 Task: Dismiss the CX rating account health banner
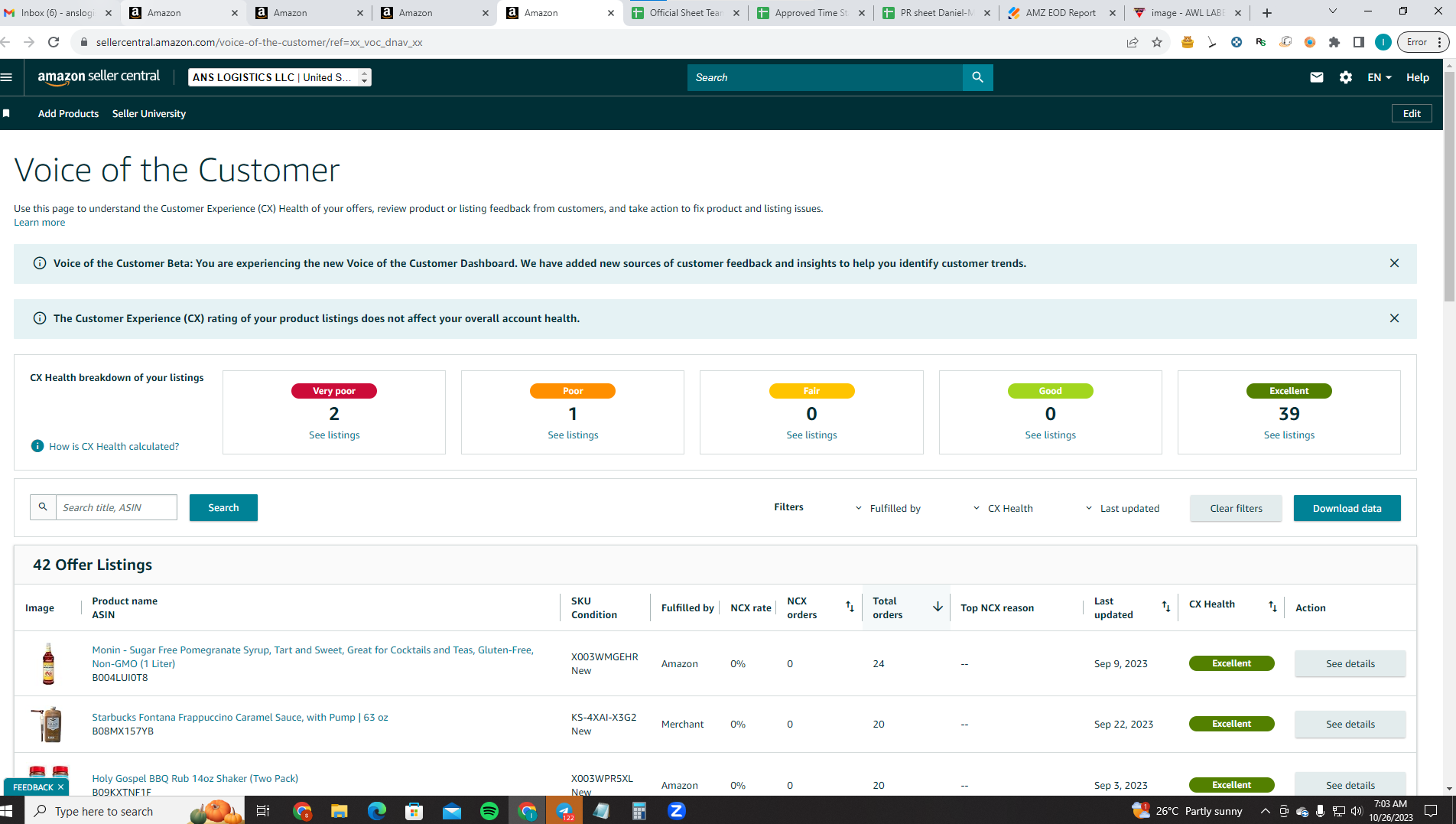1394,318
